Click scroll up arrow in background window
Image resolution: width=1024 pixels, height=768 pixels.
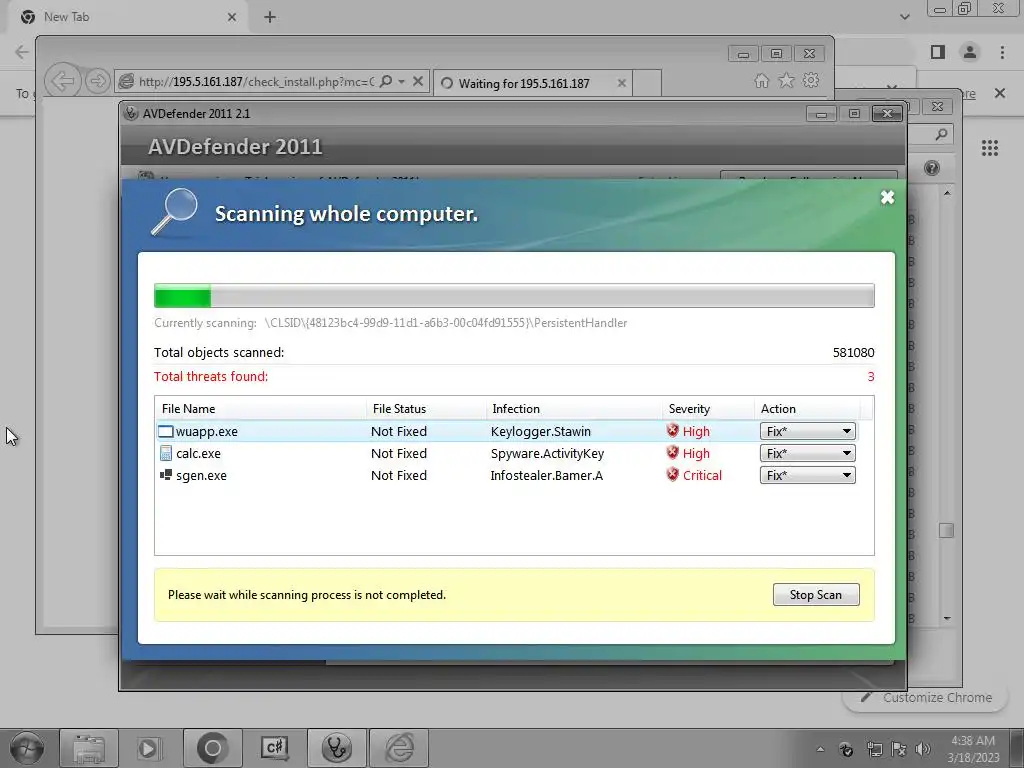pos(947,193)
